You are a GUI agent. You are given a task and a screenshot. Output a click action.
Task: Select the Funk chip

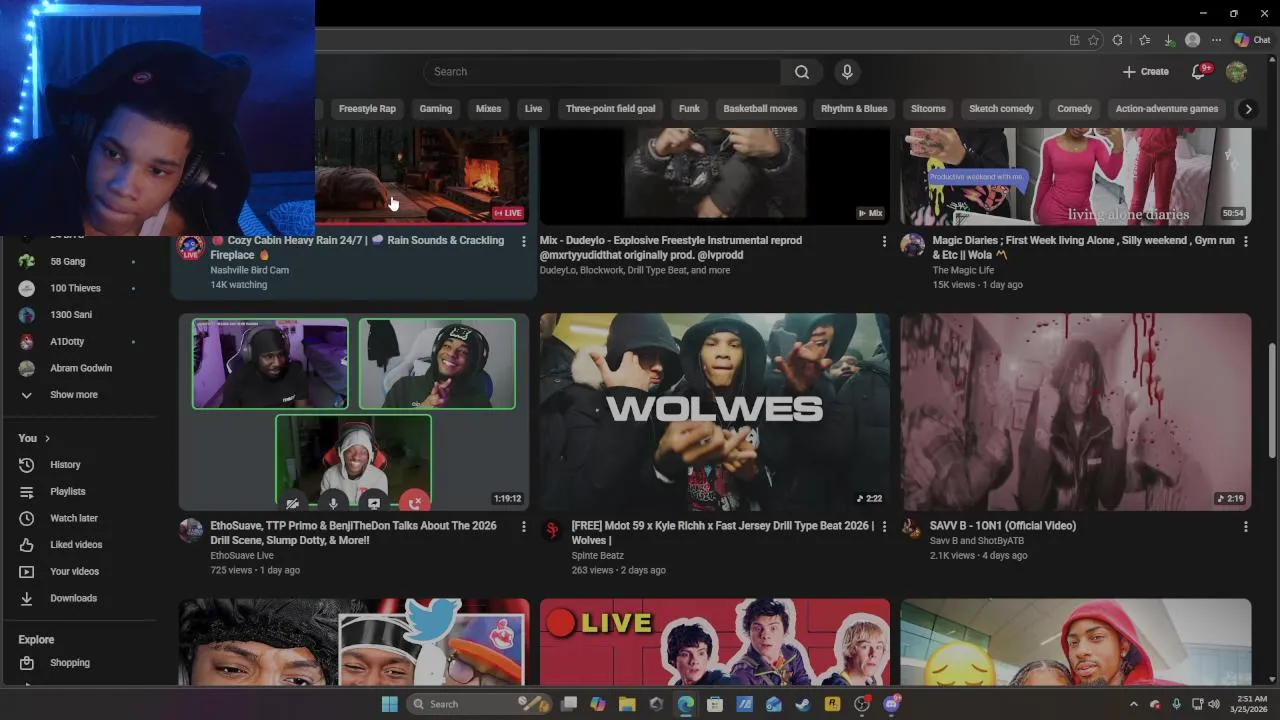[689, 109]
